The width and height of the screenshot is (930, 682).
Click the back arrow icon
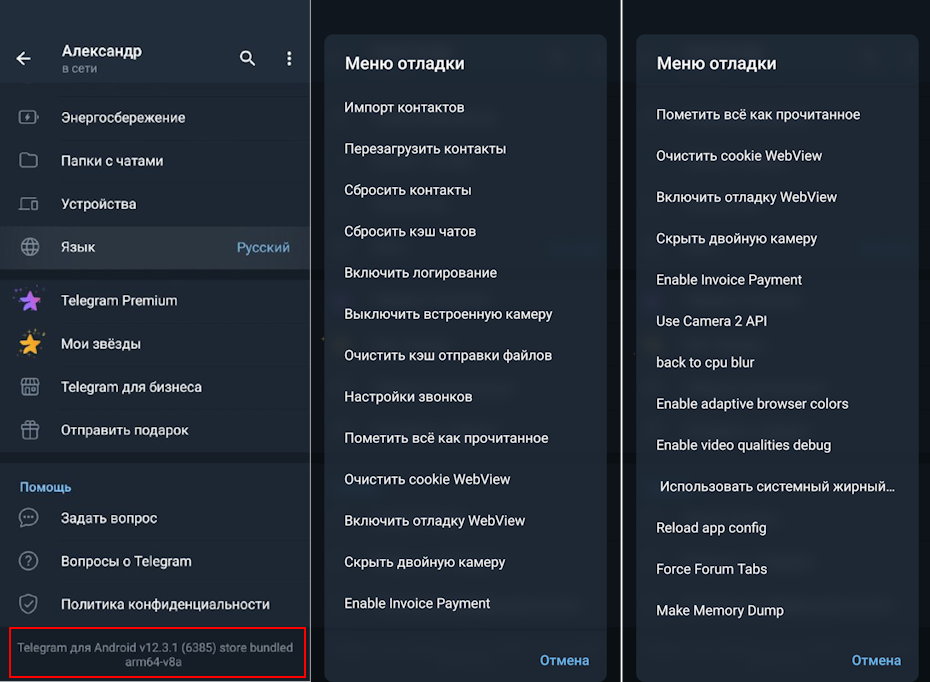pos(24,59)
